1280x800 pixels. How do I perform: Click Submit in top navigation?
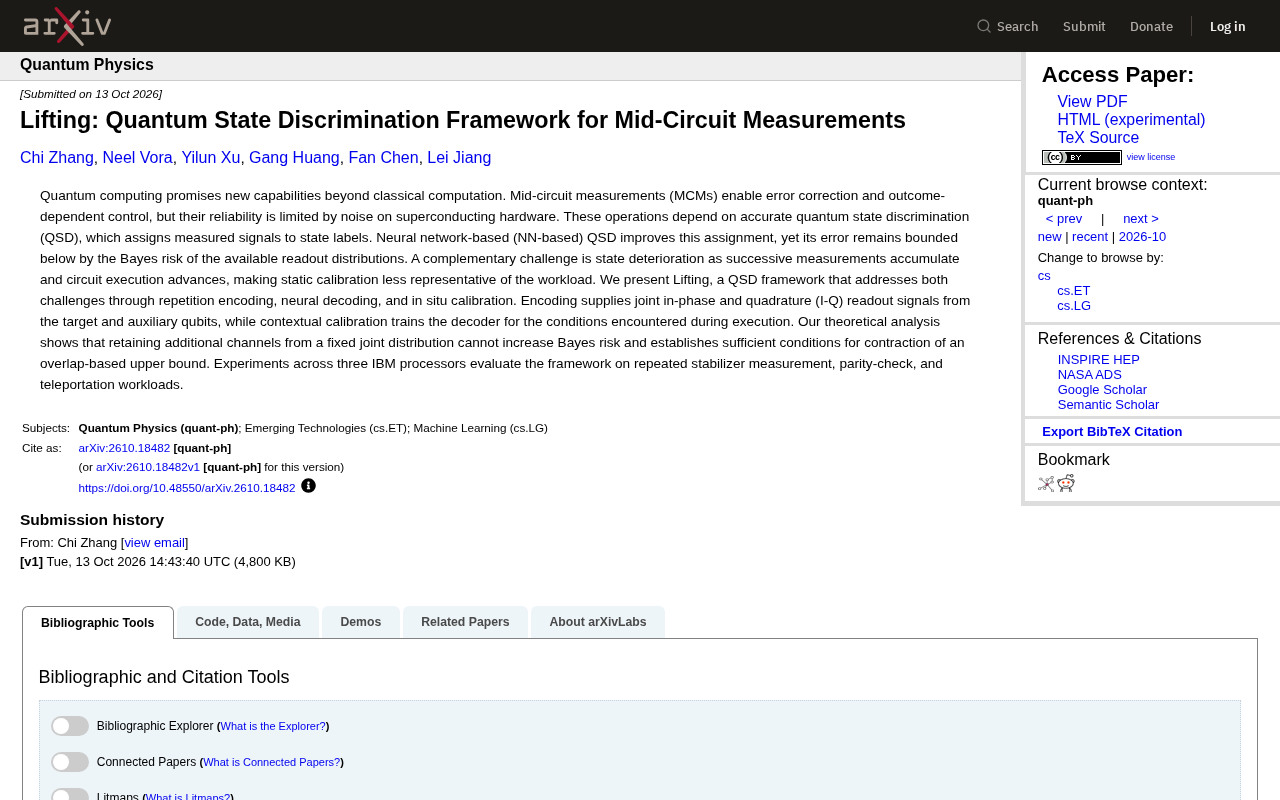coord(1084,26)
